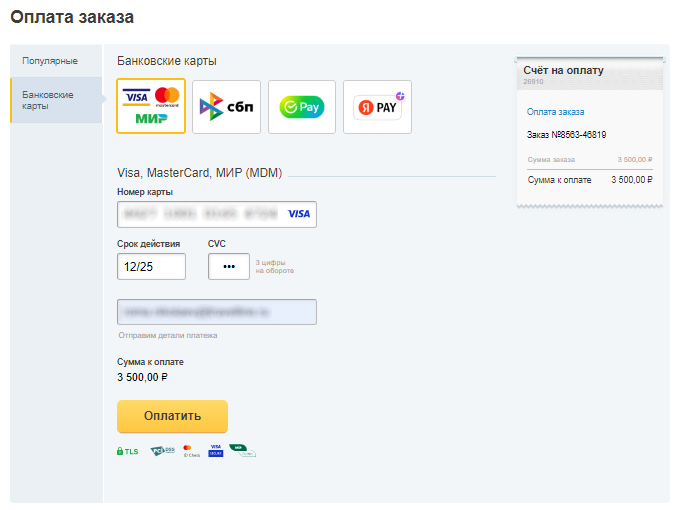Click the 3 цифры на обороте hint
Image resolution: width=680 pixels, height=510 pixels.
[x=275, y=267]
